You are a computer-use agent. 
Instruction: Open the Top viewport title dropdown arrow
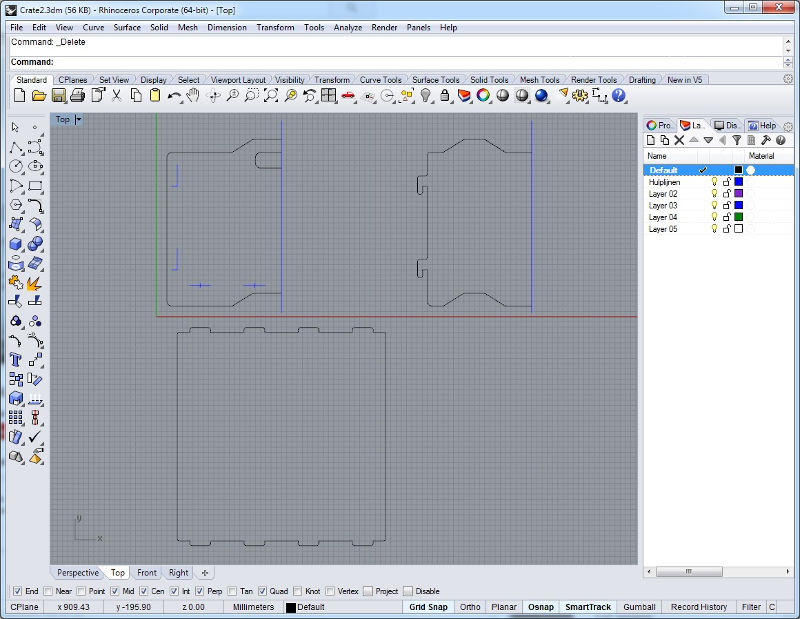coord(78,119)
